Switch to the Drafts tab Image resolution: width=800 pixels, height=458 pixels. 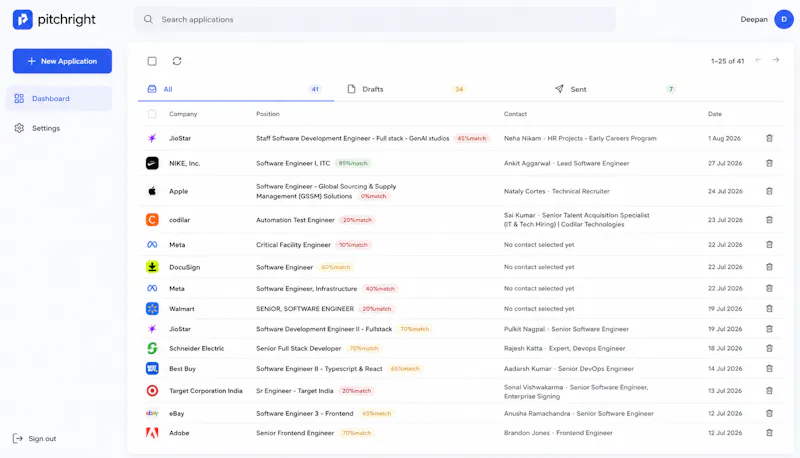coord(406,89)
